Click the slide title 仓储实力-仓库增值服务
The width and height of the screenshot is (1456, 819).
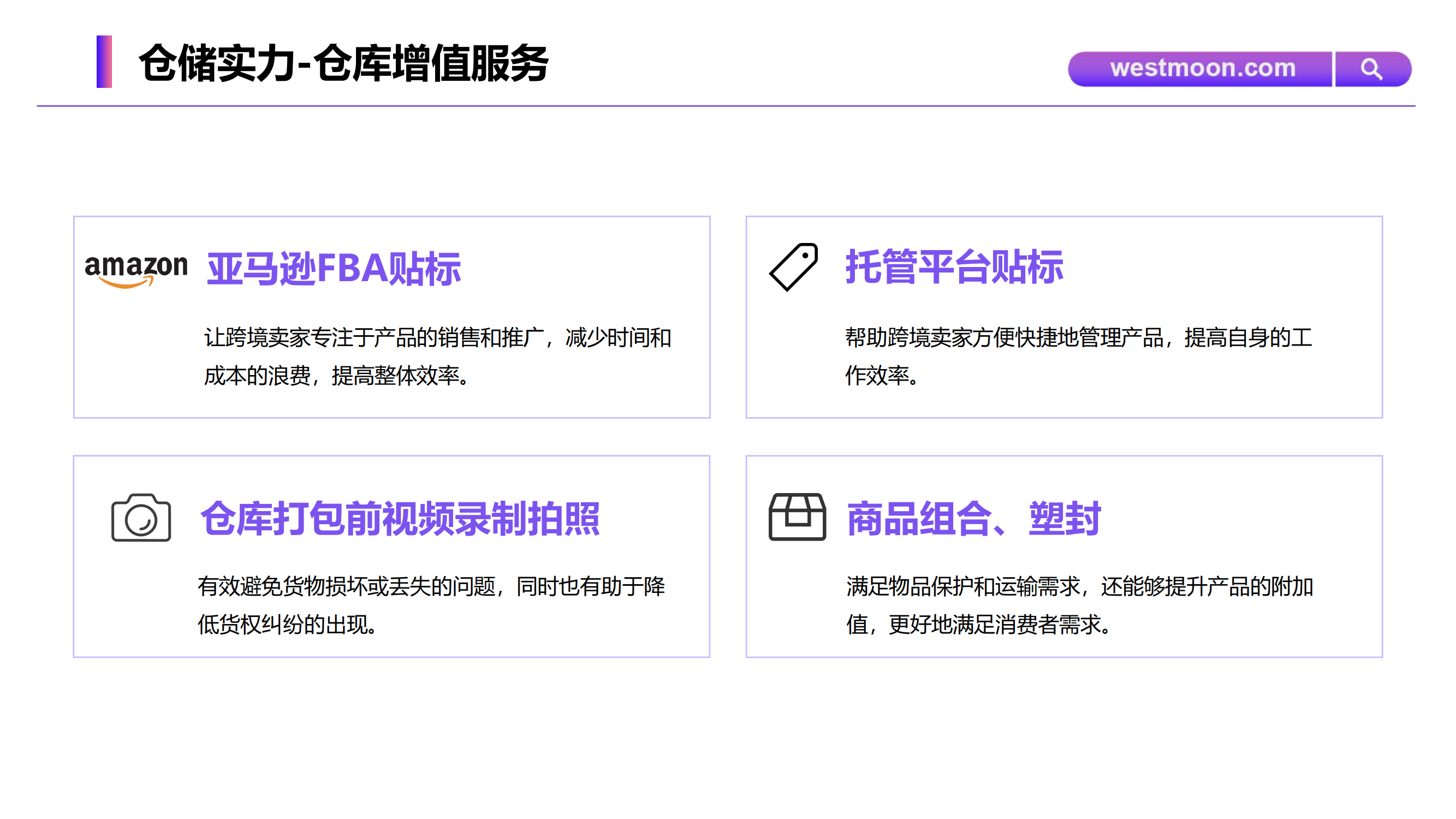(343, 63)
